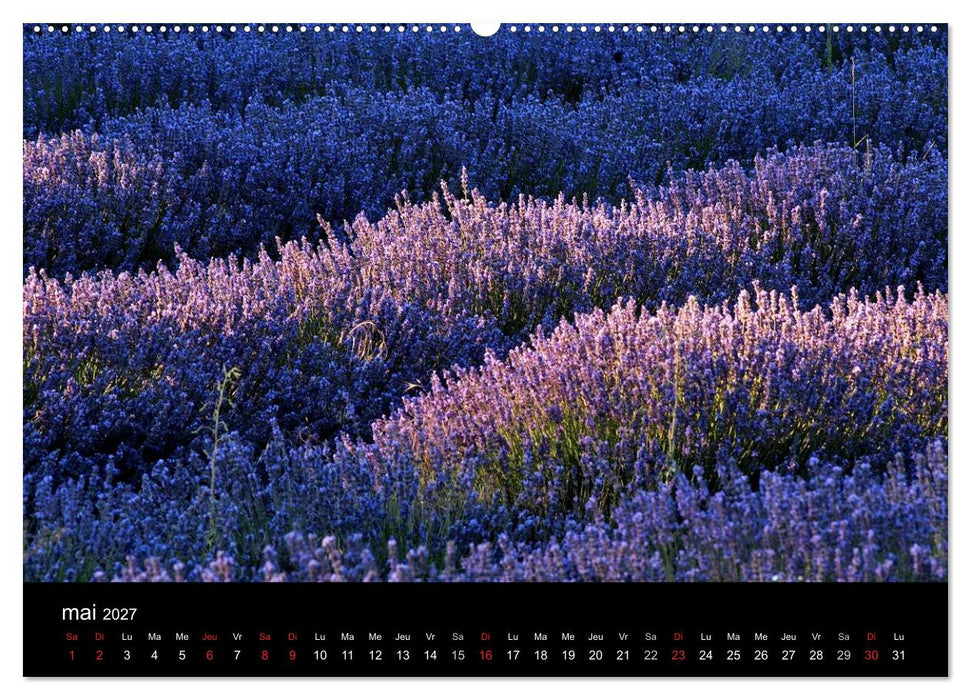The height and width of the screenshot is (700, 971).
Task: Select red day 16 in the calendar
Action: tap(486, 655)
